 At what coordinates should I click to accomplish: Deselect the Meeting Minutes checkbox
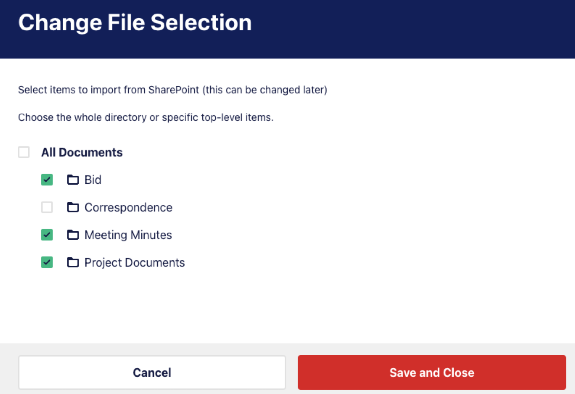click(47, 235)
